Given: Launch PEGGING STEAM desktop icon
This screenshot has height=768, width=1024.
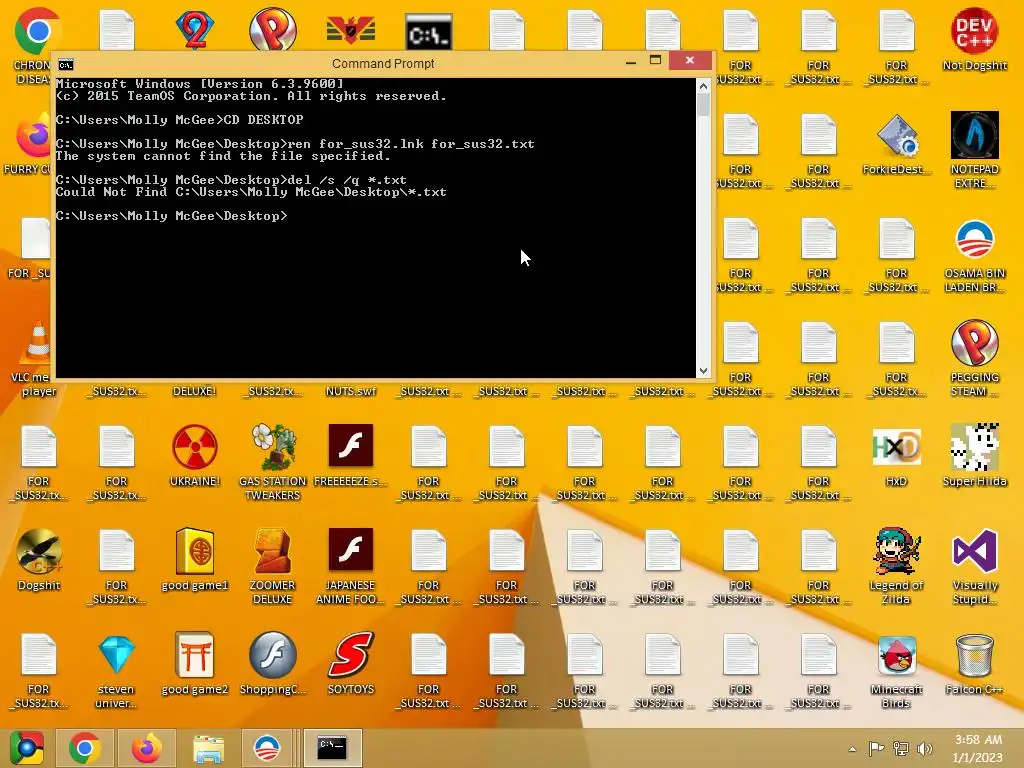Looking at the screenshot, I should point(974,358).
